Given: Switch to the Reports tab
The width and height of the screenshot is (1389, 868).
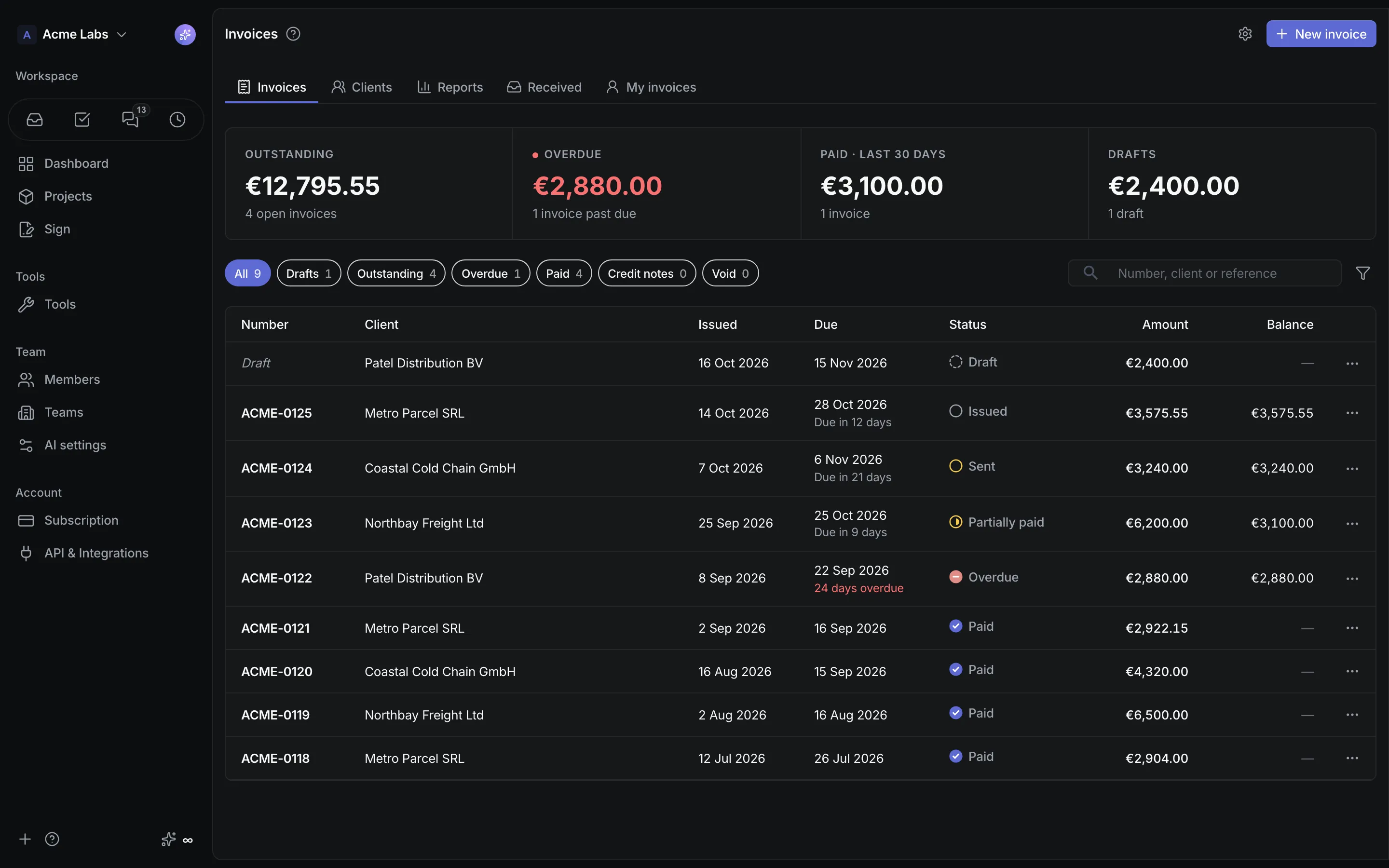Looking at the screenshot, I should [x=450, y=87].
